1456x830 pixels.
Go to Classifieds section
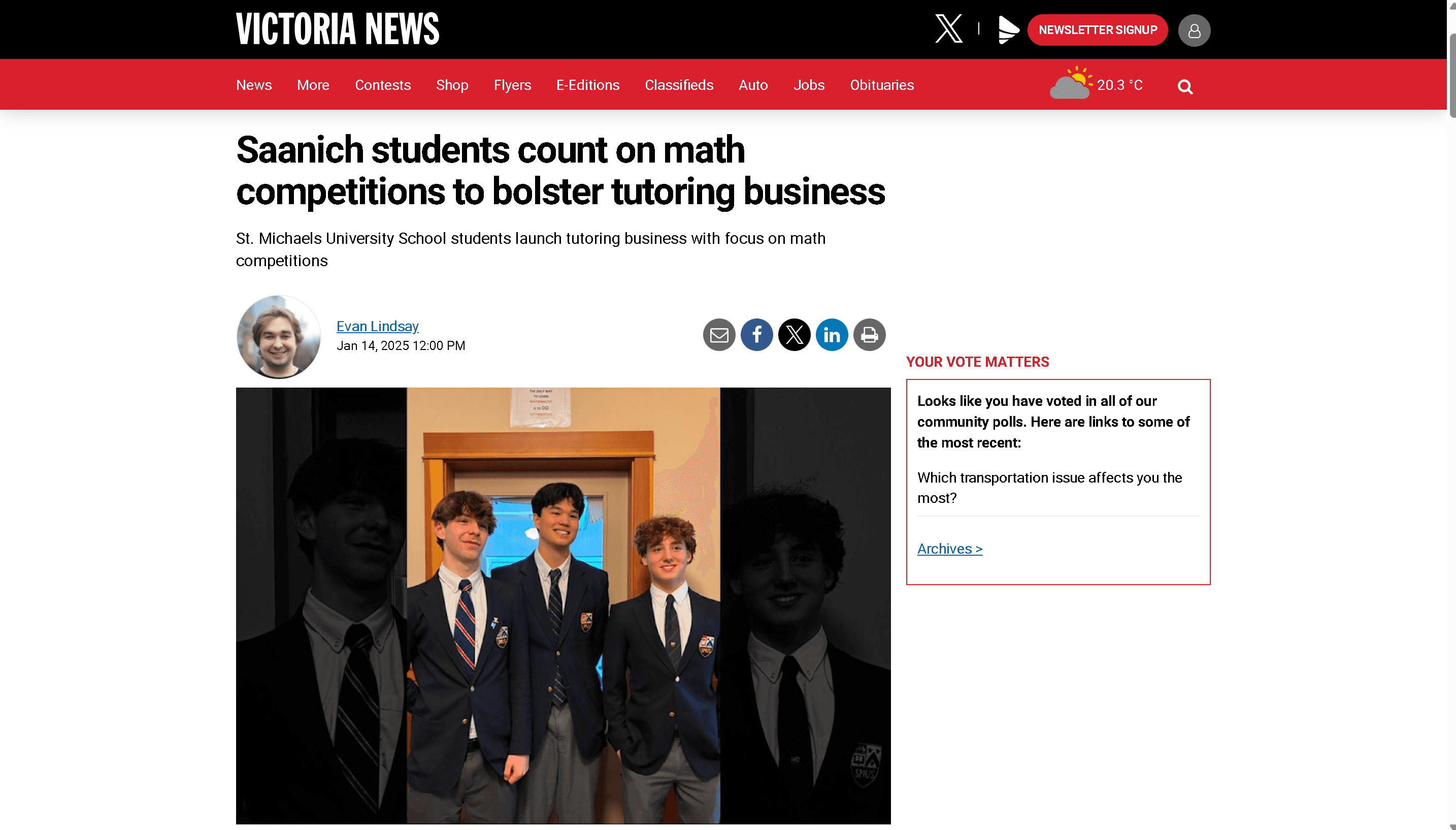click(678, 85)
